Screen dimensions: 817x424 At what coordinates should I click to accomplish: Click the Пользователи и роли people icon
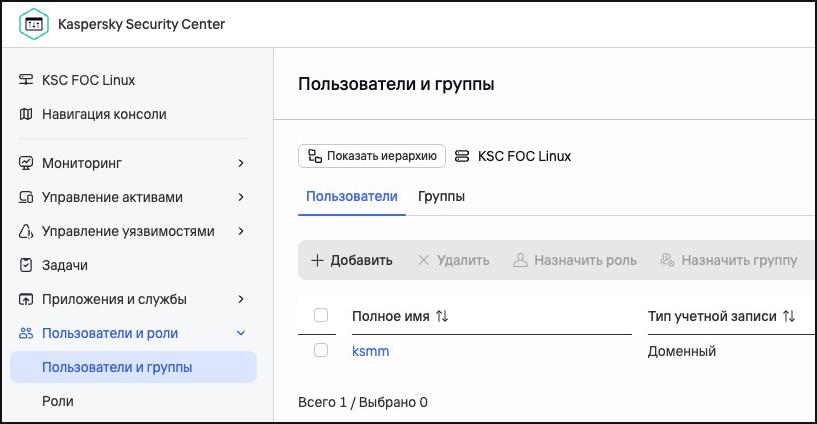coord(26,333)
